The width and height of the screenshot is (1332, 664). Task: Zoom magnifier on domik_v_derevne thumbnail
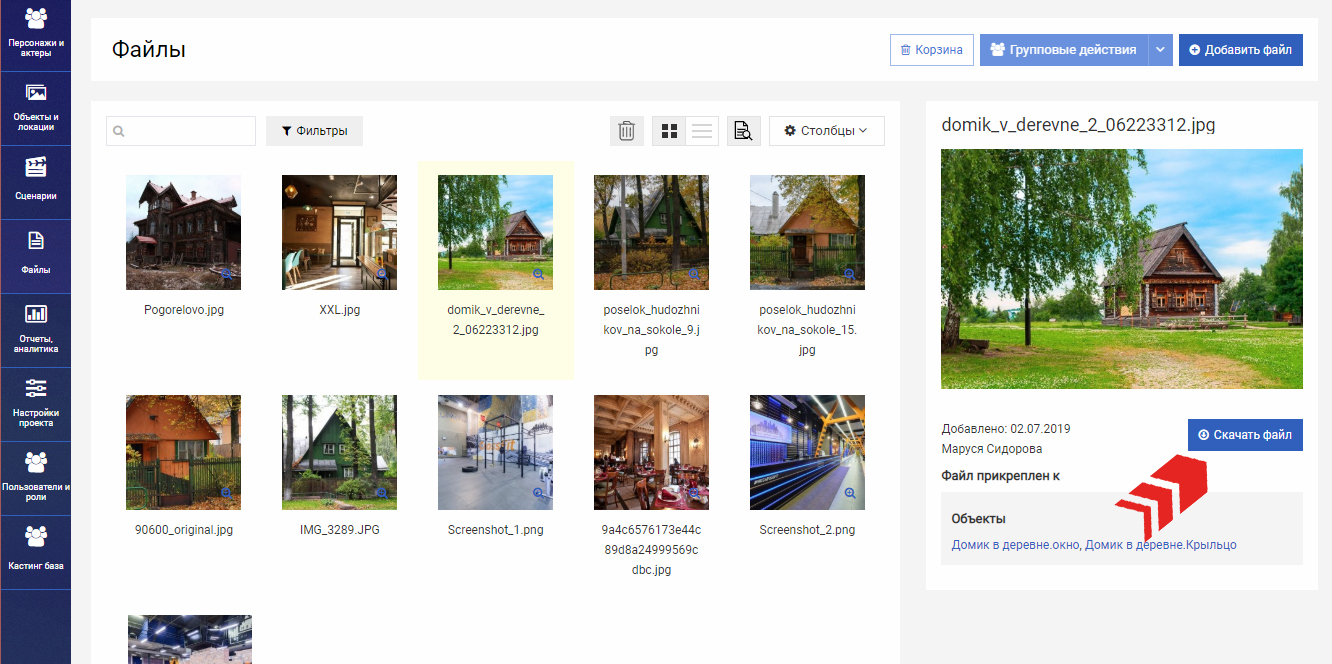coord(538,273)
